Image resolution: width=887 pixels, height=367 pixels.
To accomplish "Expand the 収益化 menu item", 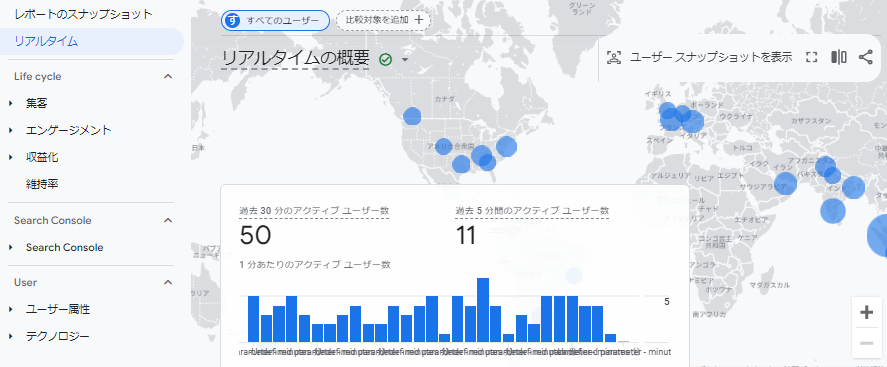I will point(11,157).
